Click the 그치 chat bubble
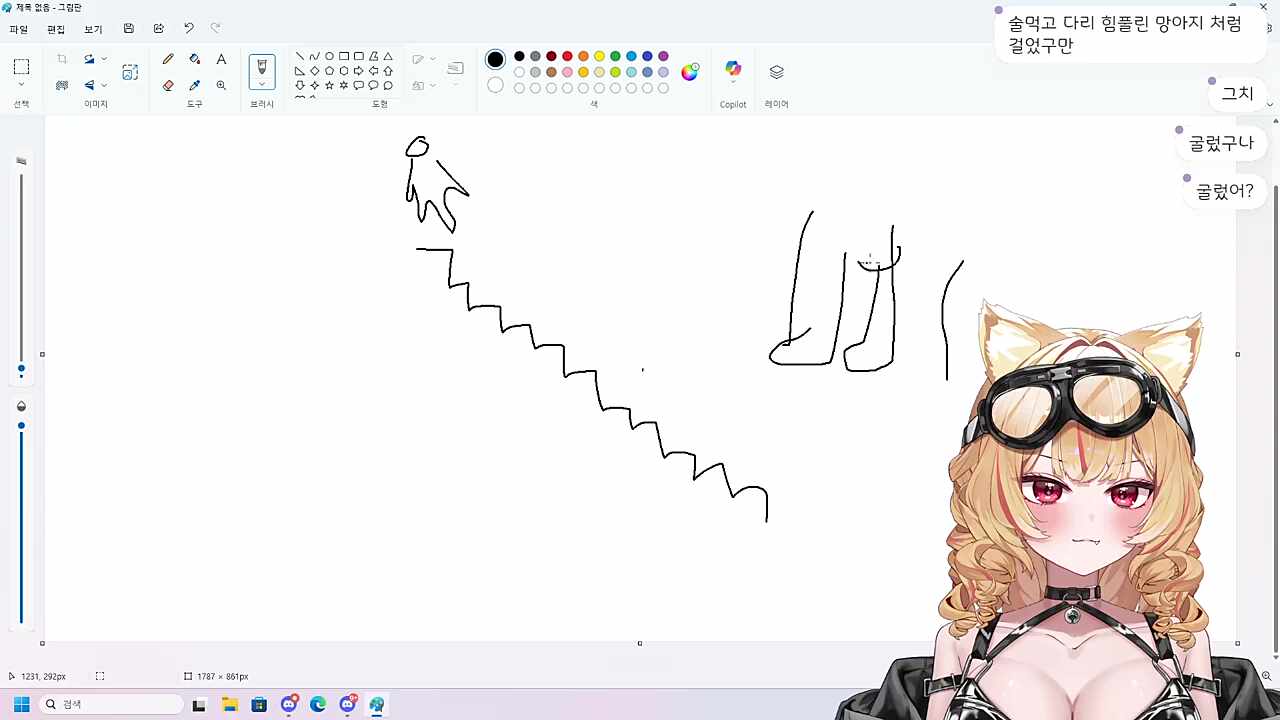Image resolution: width=1280 pixels, height=720 pixels. [x=1238, y=93]
